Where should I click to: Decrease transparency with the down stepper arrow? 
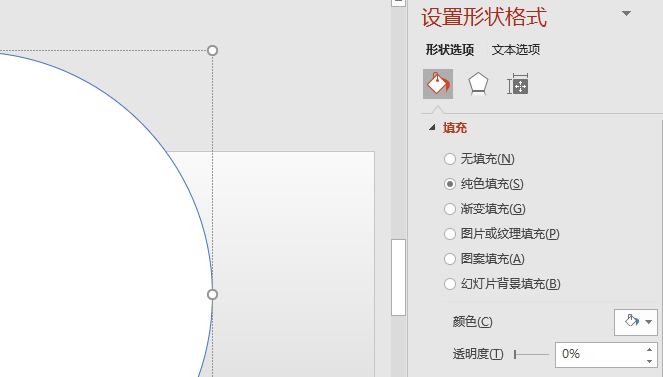coord(649,361)
